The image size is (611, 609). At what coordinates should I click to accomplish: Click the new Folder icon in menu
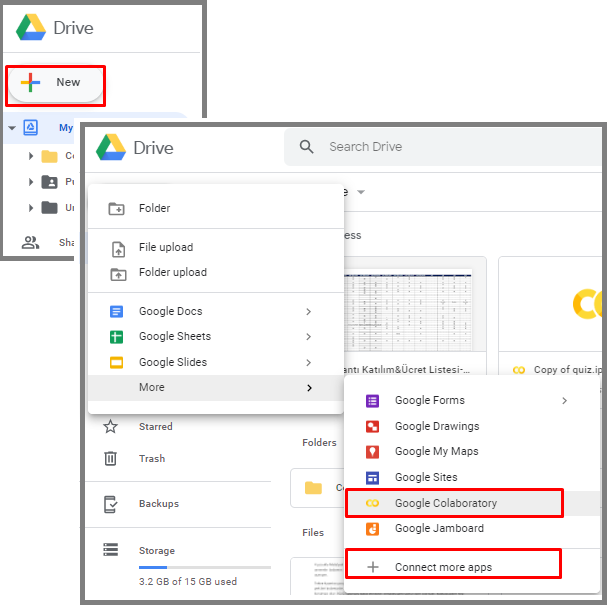pos(116,209)
